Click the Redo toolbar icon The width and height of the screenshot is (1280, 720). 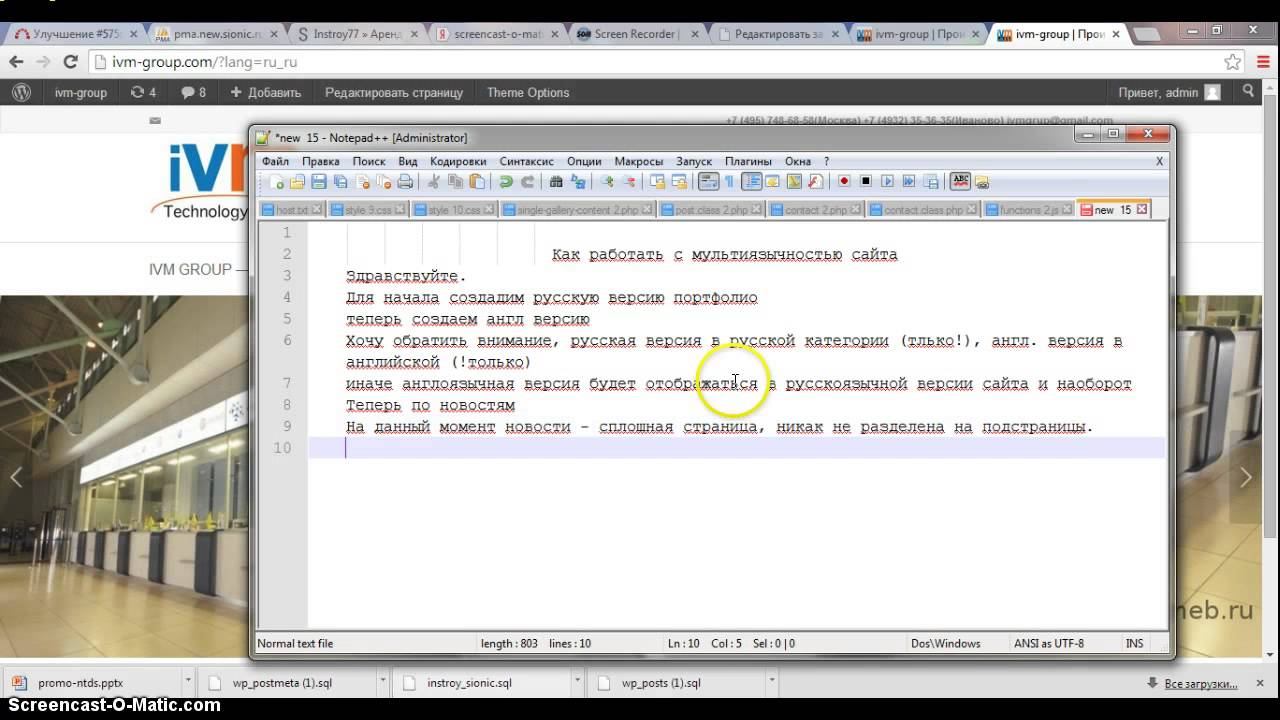tap(528, 182)
